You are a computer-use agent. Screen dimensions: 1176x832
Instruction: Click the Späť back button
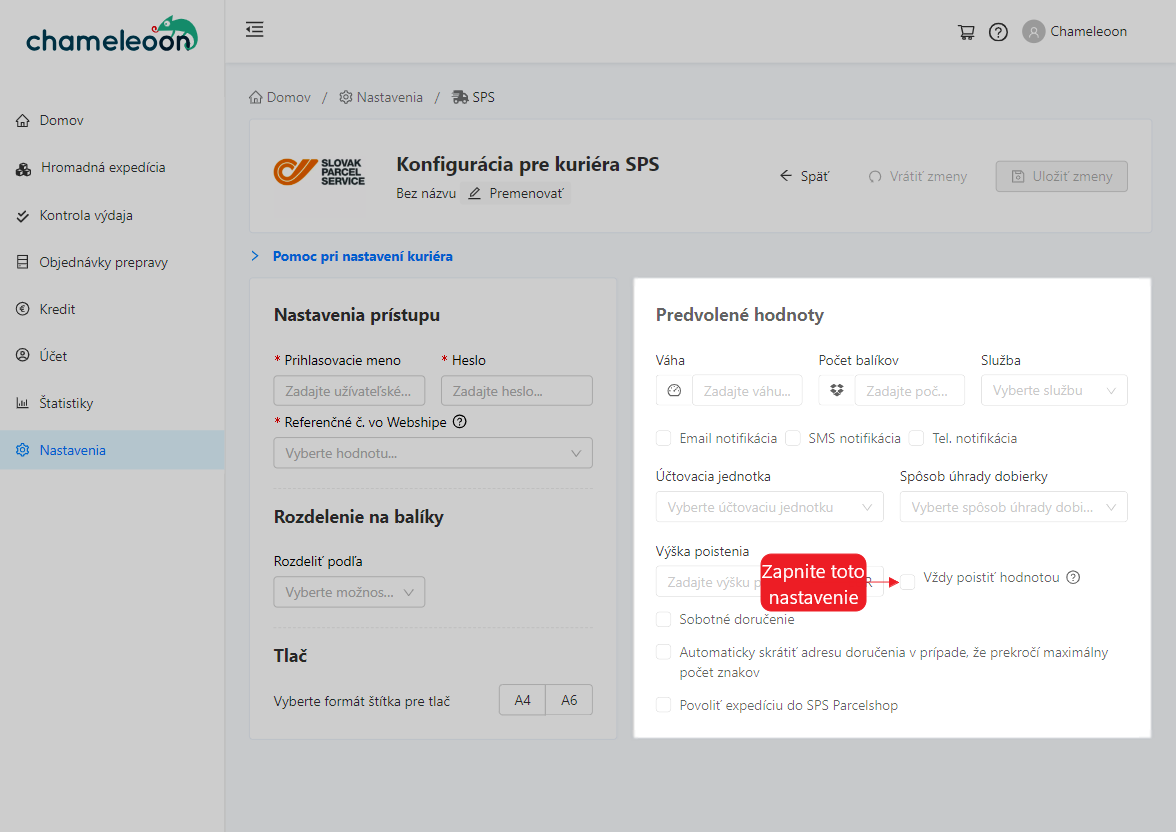pyautogui.click(x=804, y=176)
